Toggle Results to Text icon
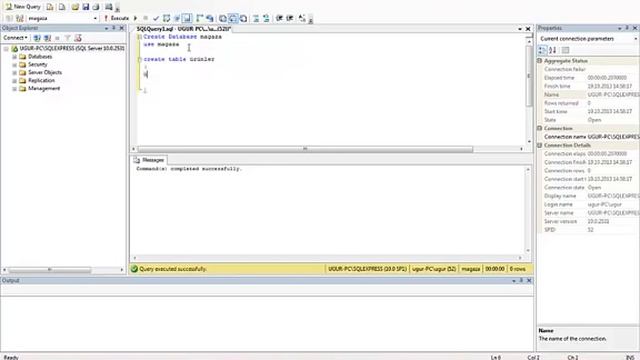This screenshot has width=640, height=360. click(x=223, y=18)
